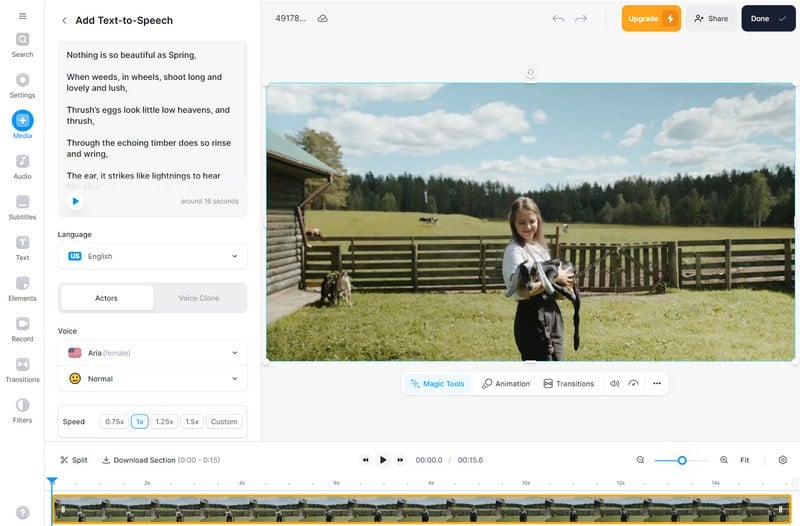
Task: Open the Elements panel
Action: pyautogui.click(x=22, y=289)
